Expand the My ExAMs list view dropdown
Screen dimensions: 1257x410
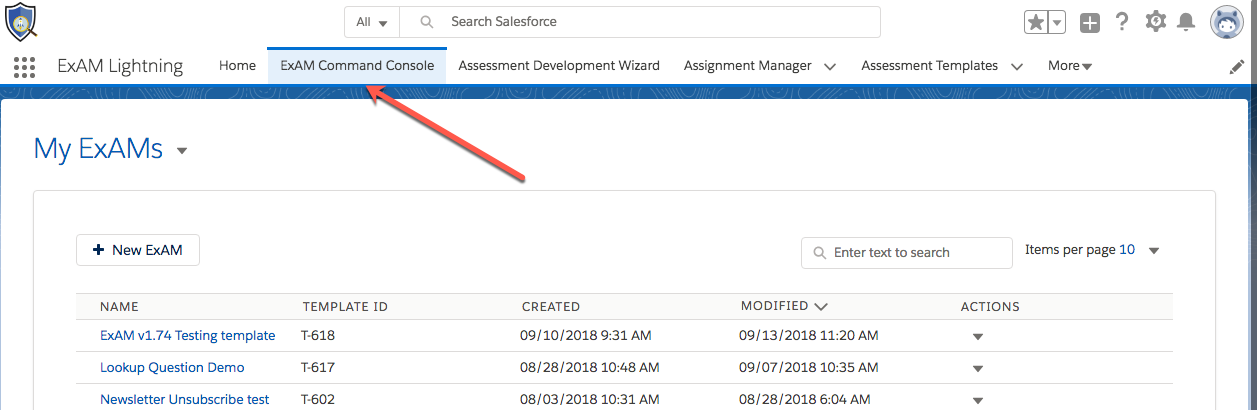[x=182, y=151]
